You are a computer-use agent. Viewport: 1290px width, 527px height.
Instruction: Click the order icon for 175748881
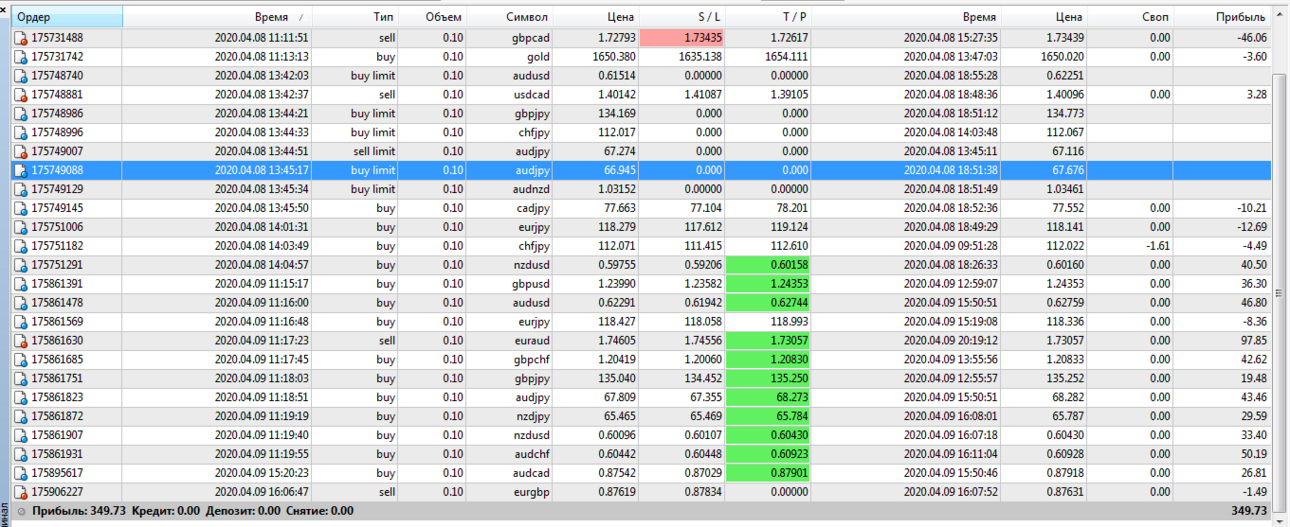click(x=21, y=95)
